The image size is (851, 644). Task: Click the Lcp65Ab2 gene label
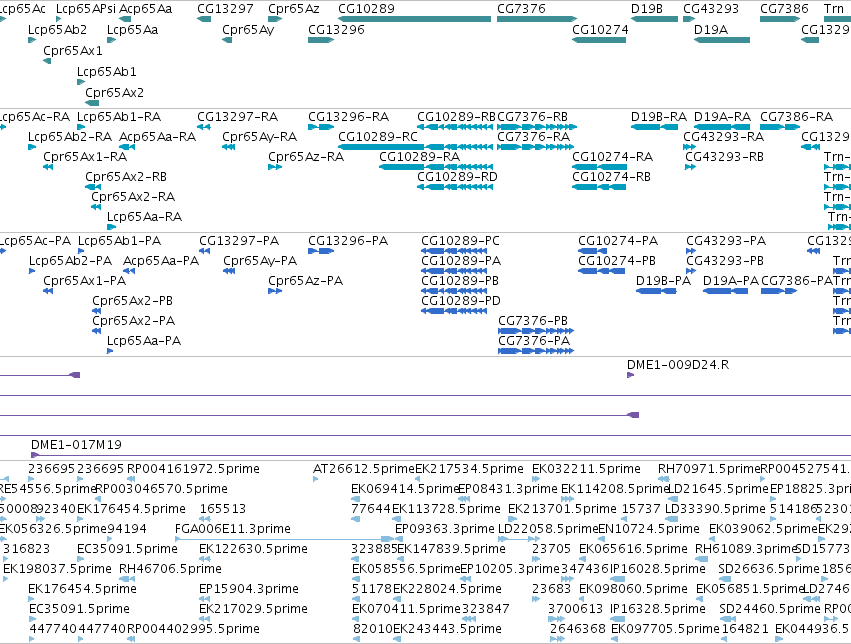(57, 29)
